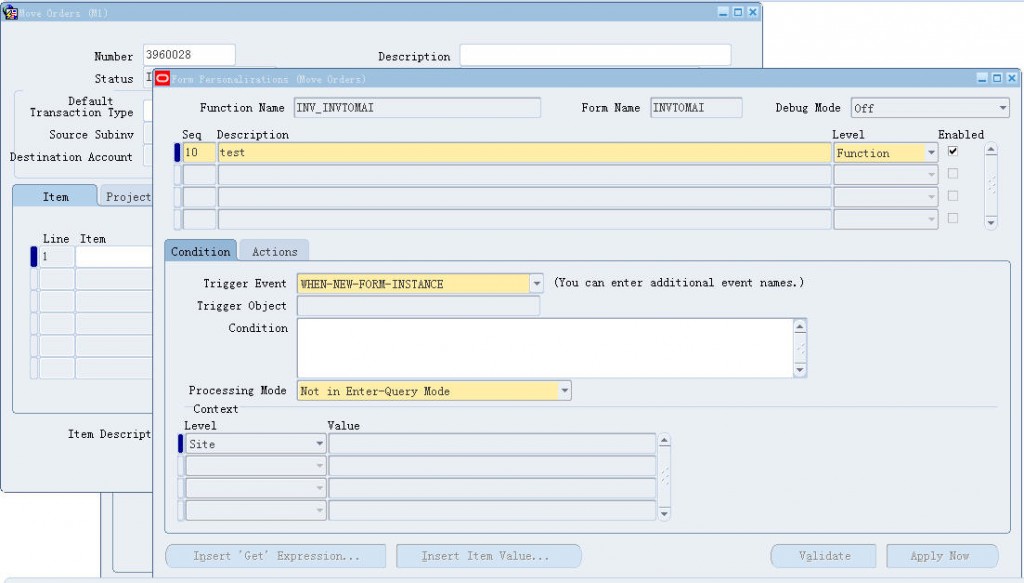This screenshot has height=583, width=1024.
Task: Open the Processing Mode dropdown
Action: point(564,390)
